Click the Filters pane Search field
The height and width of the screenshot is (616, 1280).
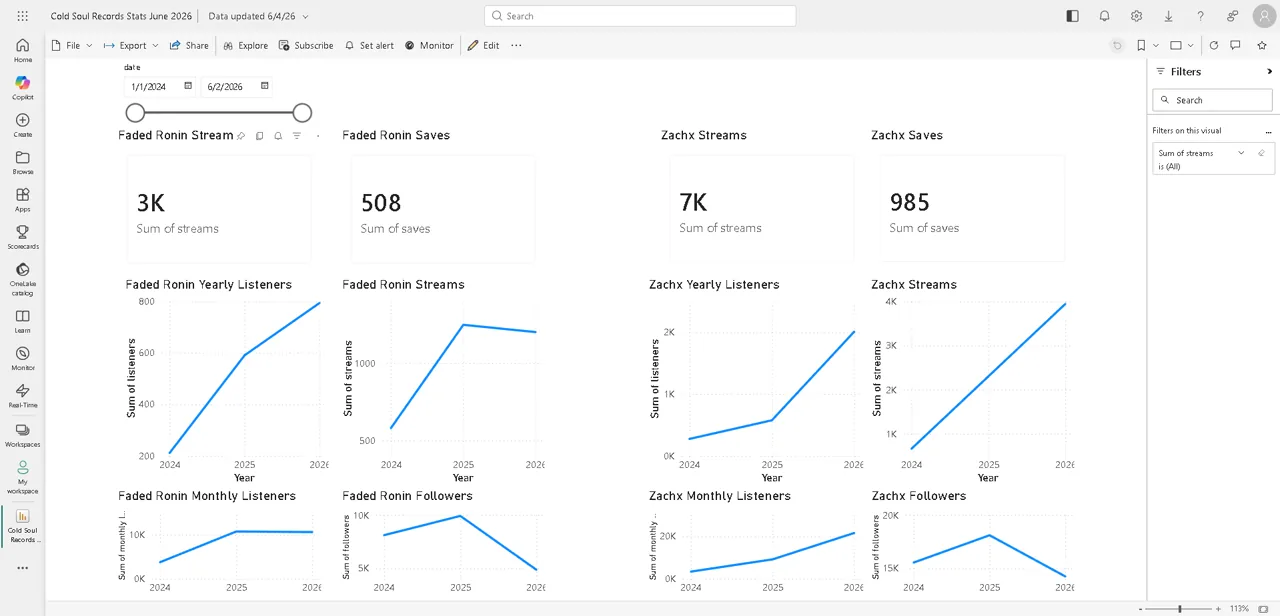coord(1213,100)
